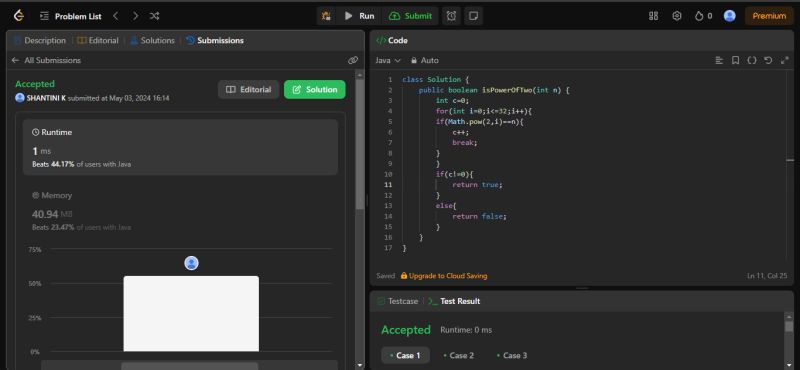This screenshot has width=800, height=370.
Task: Open the layout grid icon
Action: pos(654,16)
